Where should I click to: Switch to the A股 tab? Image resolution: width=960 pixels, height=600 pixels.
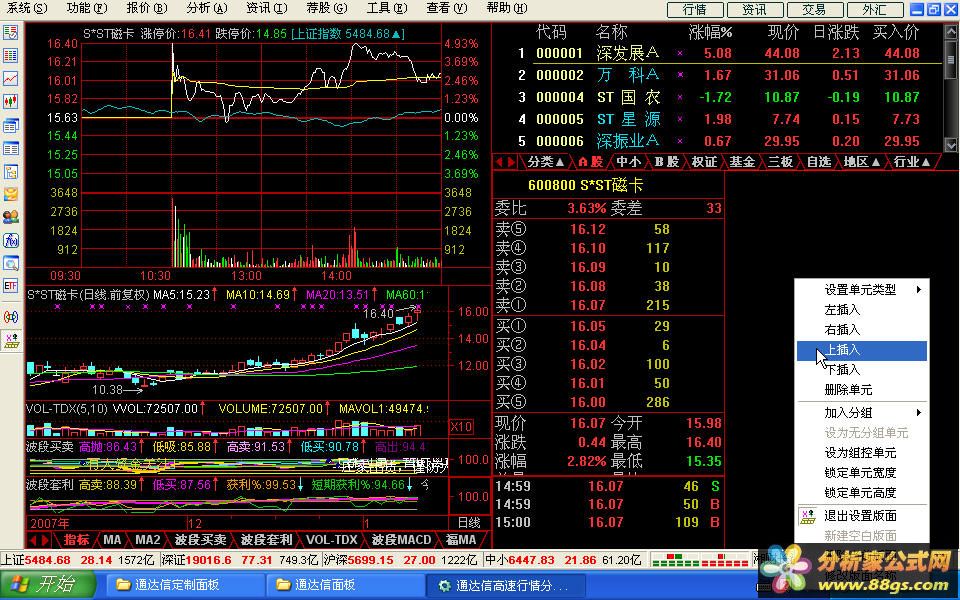[590, 162]
